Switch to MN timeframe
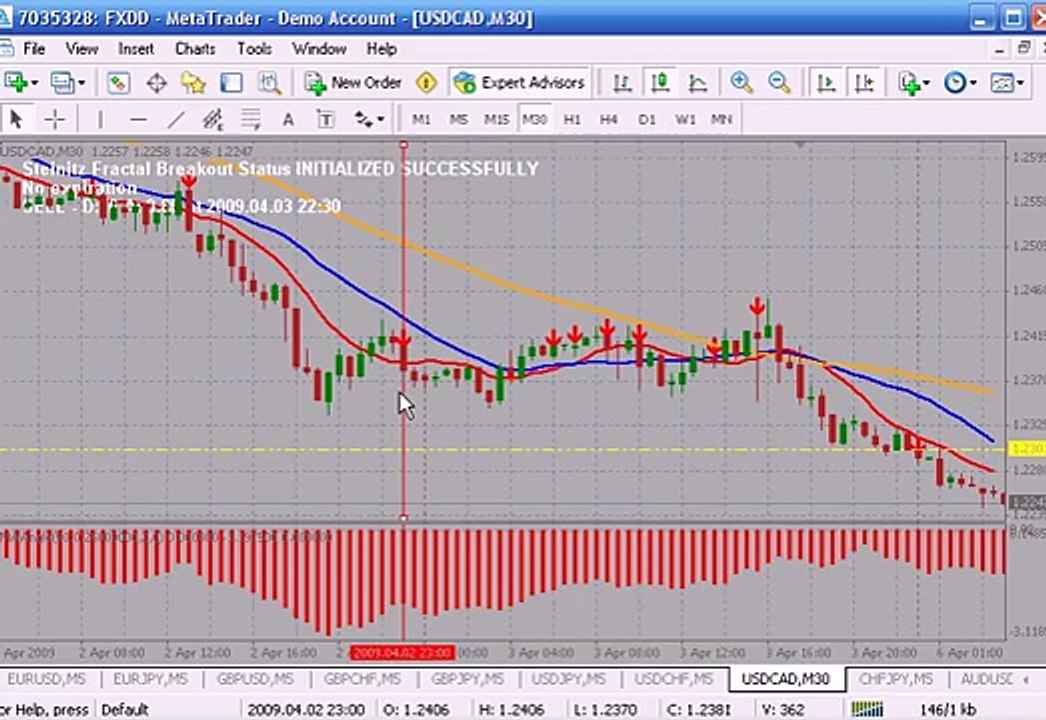Image resolution: width=1046 pixels, height=720 pixels. coord(722,119)
